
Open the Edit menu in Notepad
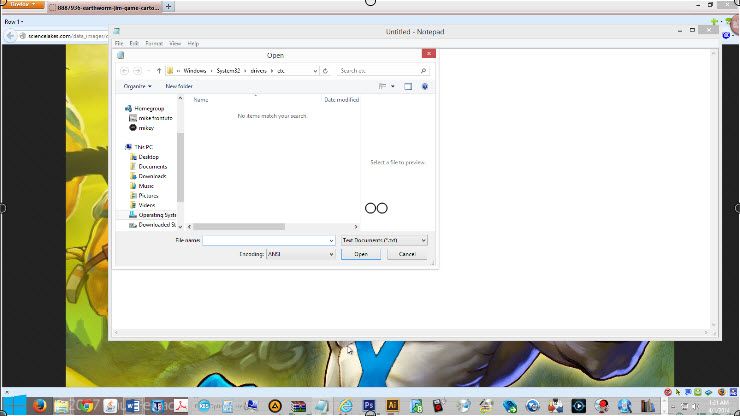point(134,43)
